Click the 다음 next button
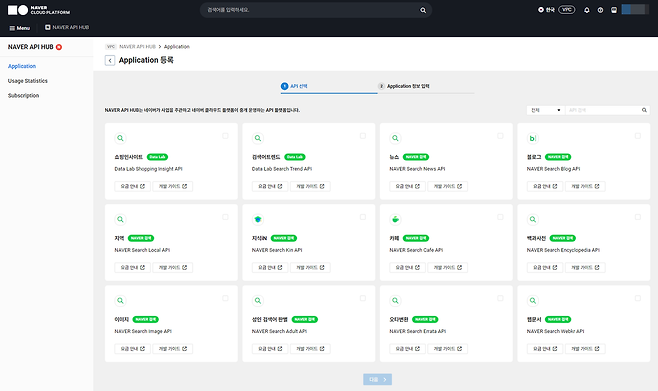 click(378, 380)
